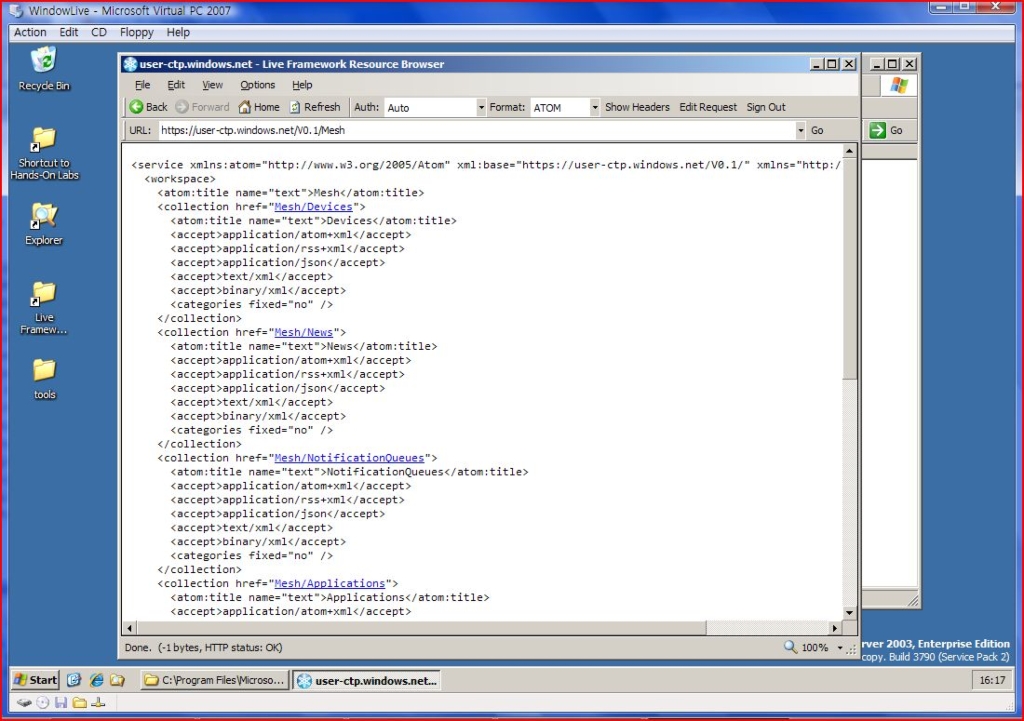This screenshot has height=721, width=1024.
Task: Switch to user-ctp.windows.net taskbar button
Action: tap(366, 680)
